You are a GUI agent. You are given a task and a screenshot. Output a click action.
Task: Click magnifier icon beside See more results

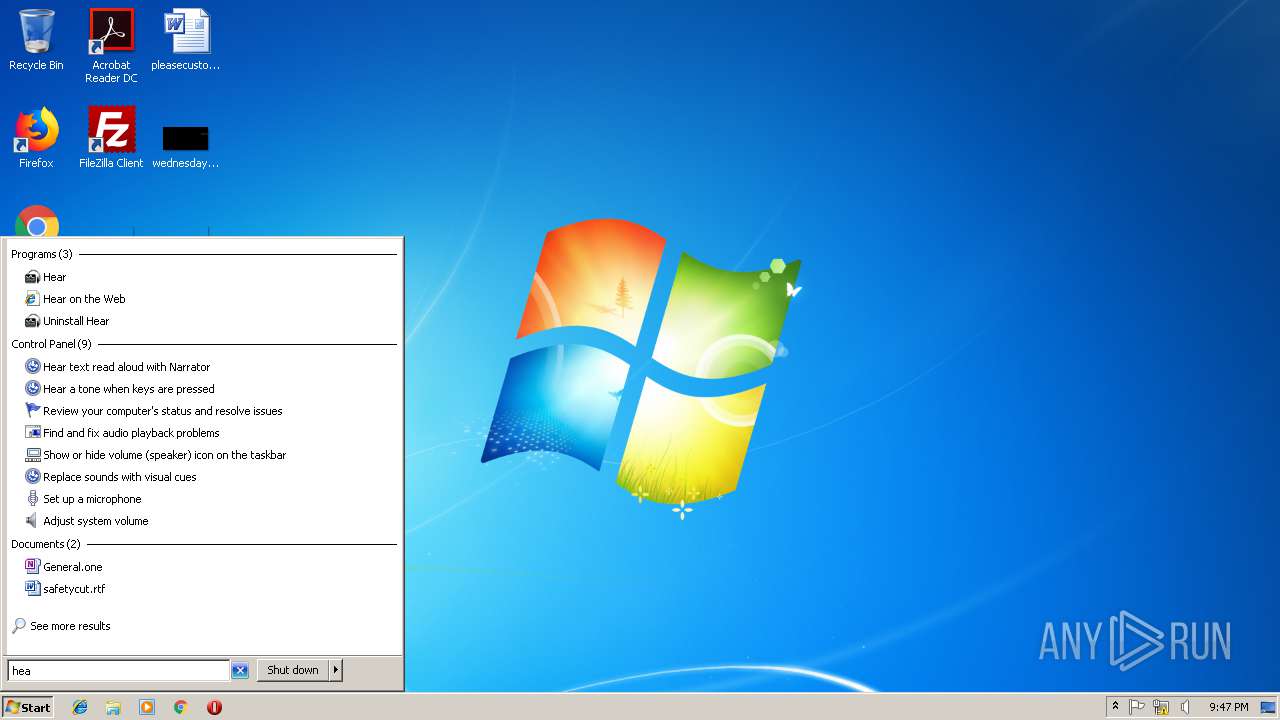19,626
